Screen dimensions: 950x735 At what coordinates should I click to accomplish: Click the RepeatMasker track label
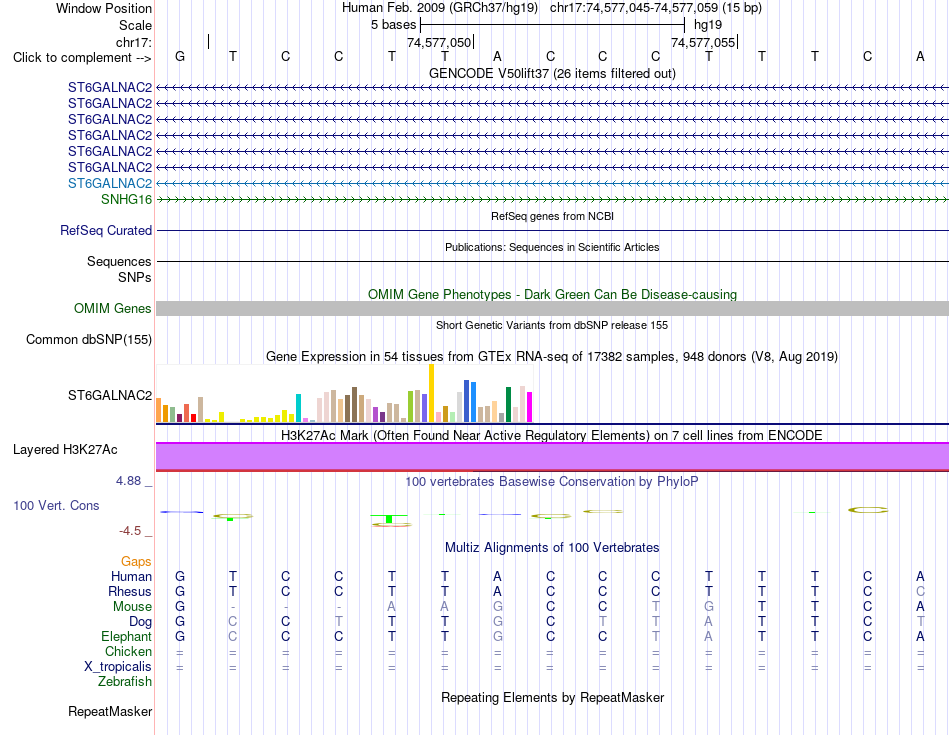point(110,711)
